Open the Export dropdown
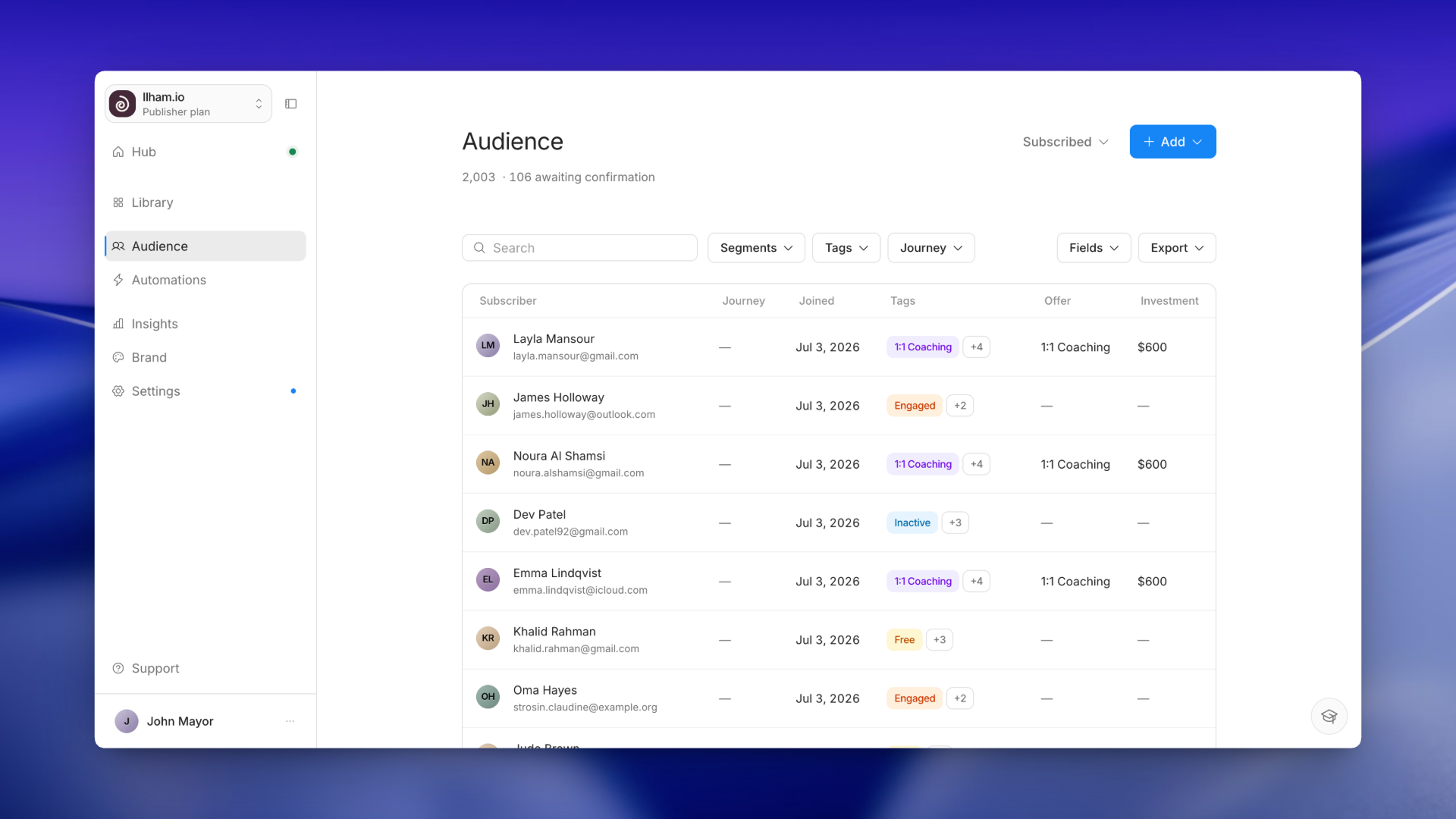Viewport: 1456px width, 819px height. tap(1177, 248)
